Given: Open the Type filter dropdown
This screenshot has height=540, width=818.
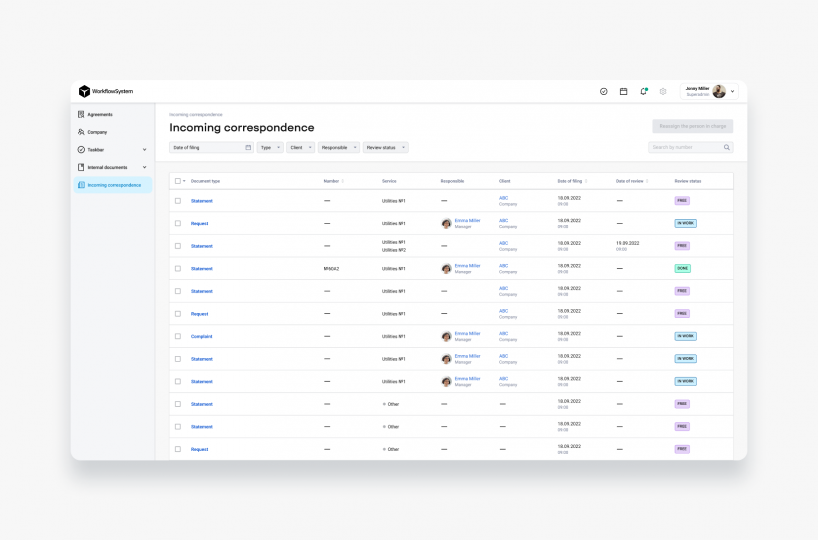Looking at the screenshot, I should coord(270,147).
